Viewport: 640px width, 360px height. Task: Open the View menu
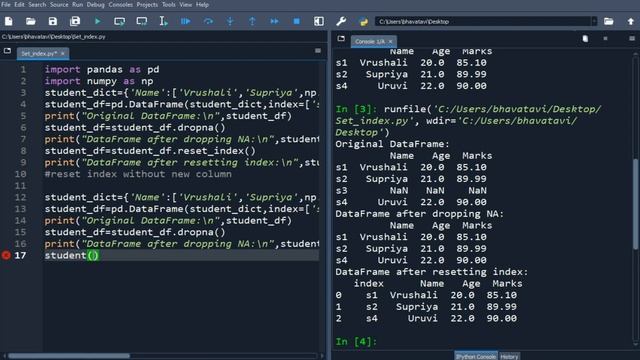click(186, 4)
